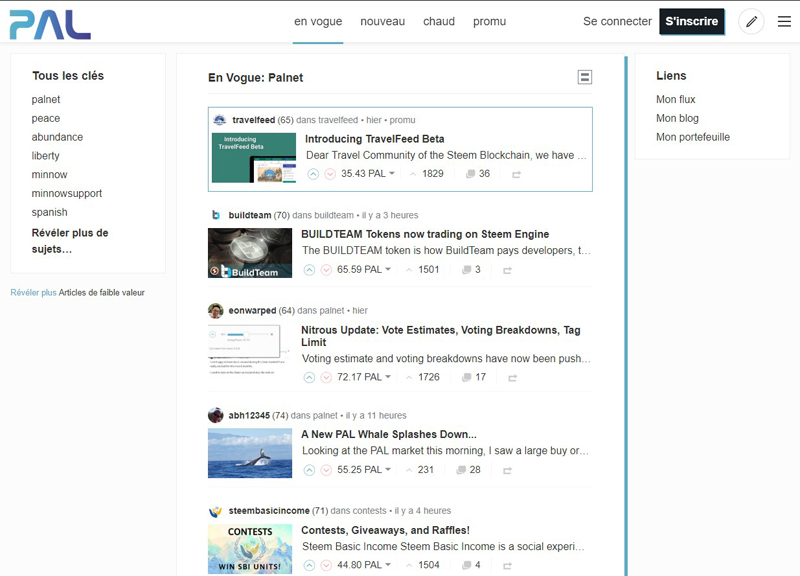Switch to the nouveau tab
The image size is (800, 576).
[382, 21]
